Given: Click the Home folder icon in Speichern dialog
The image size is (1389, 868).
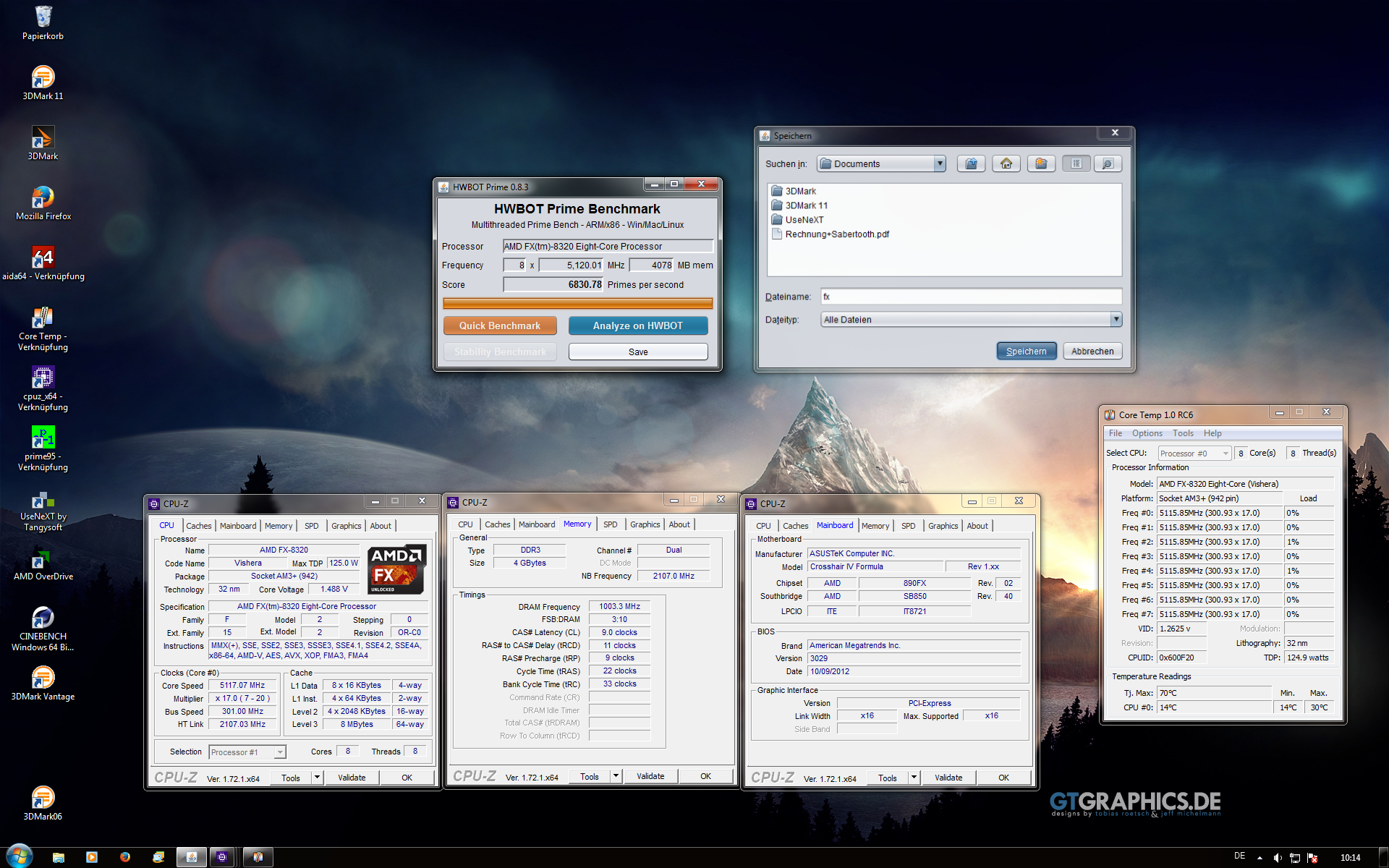Looking at the screenshot, I should point(1006,164).
